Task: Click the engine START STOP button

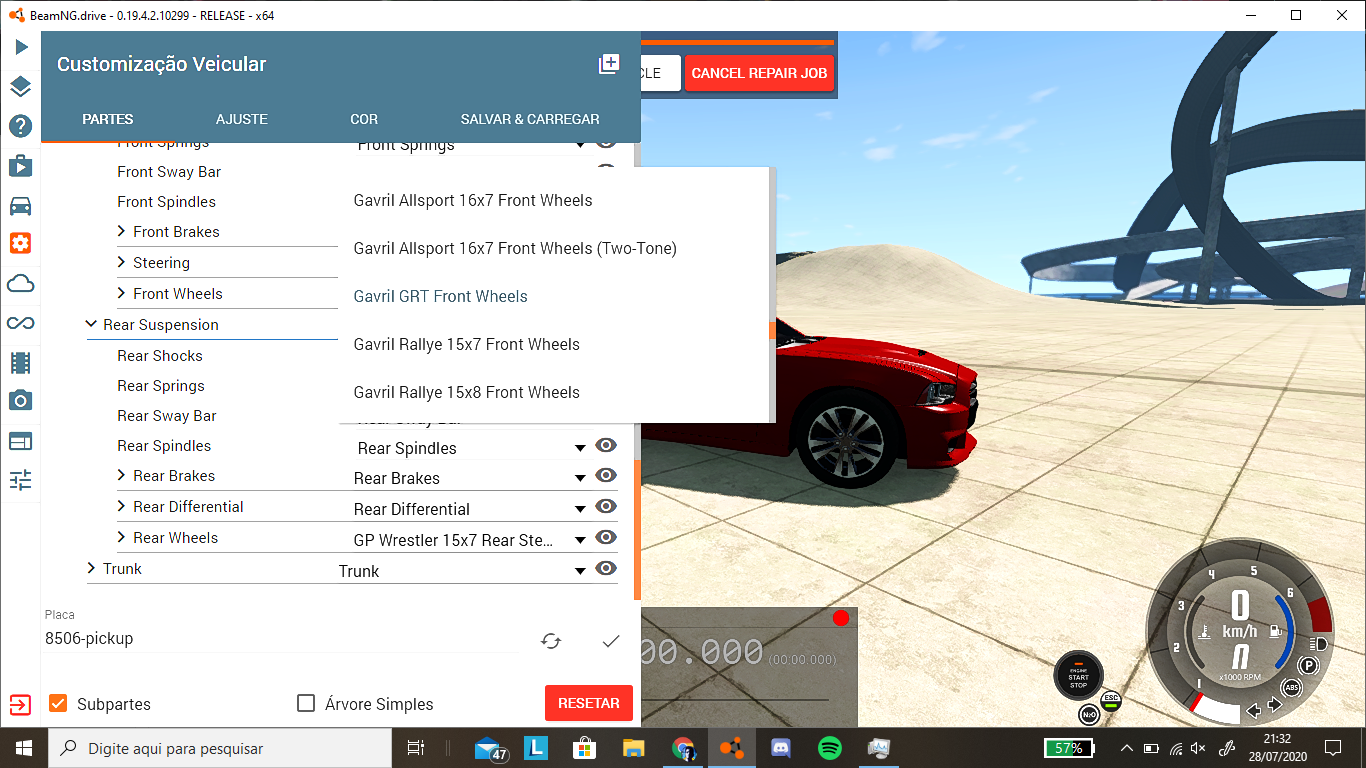Action: (x=1078, y=677)
